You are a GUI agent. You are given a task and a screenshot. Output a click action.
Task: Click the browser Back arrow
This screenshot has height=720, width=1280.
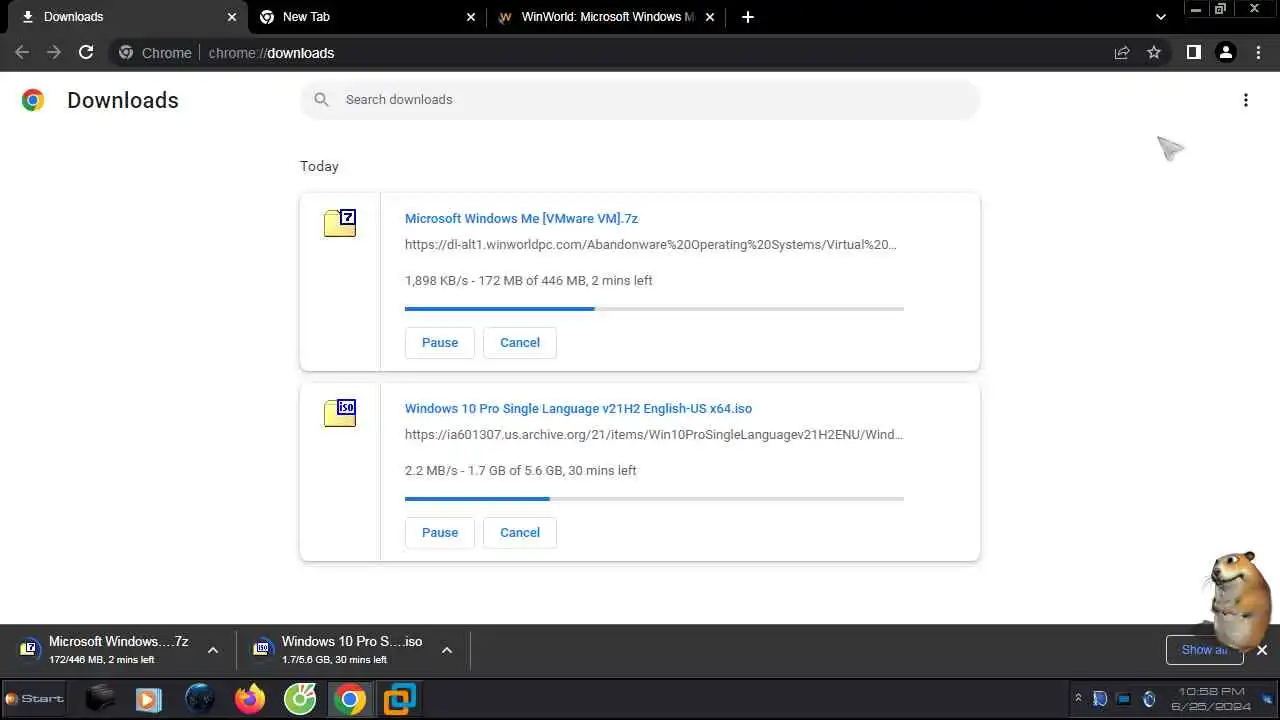click(x=22, y=52)
